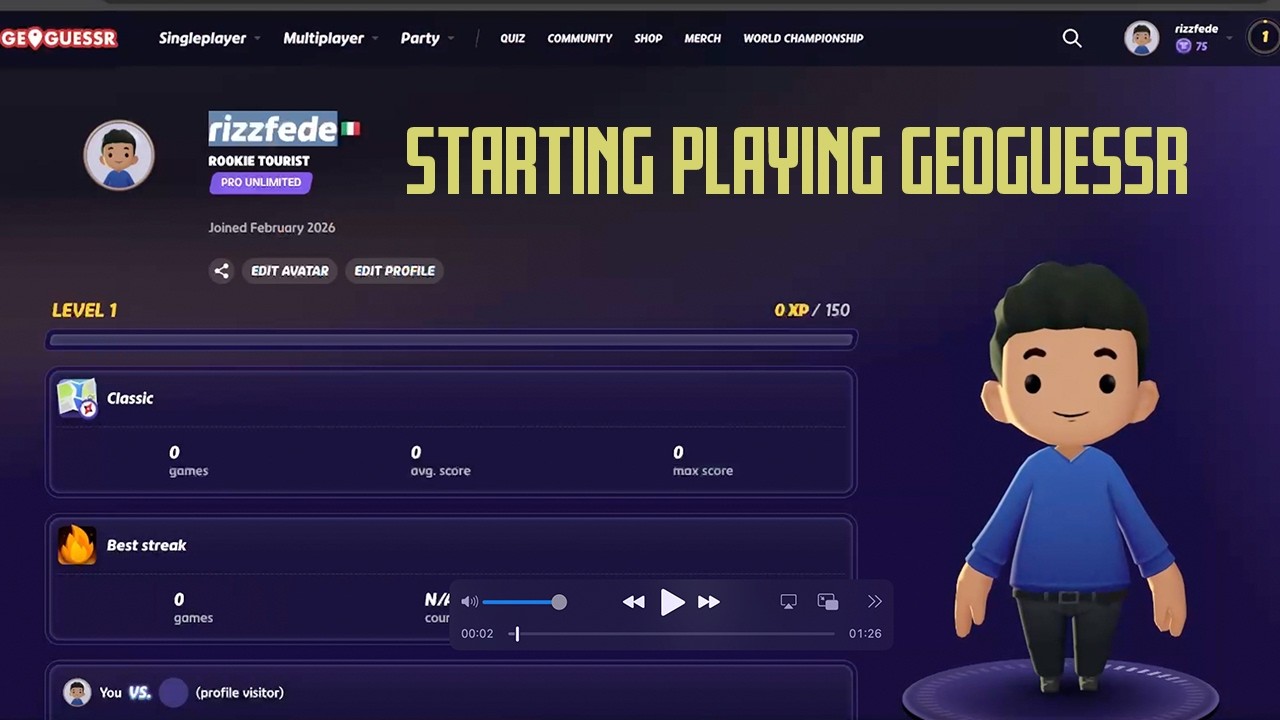Click the level 1 badge in header

point(1264,38)
